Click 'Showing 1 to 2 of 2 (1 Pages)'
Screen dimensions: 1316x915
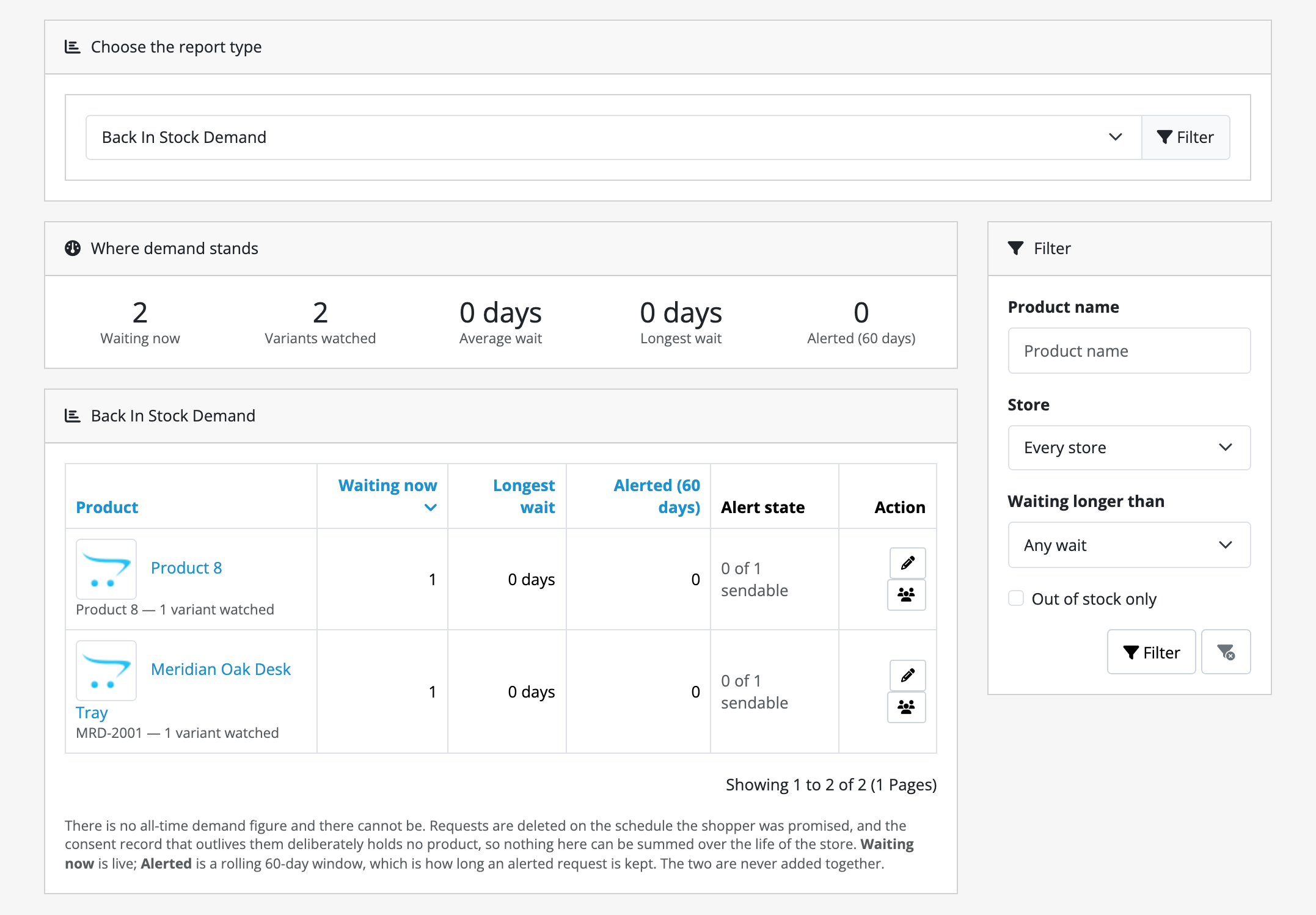(831, 784)
